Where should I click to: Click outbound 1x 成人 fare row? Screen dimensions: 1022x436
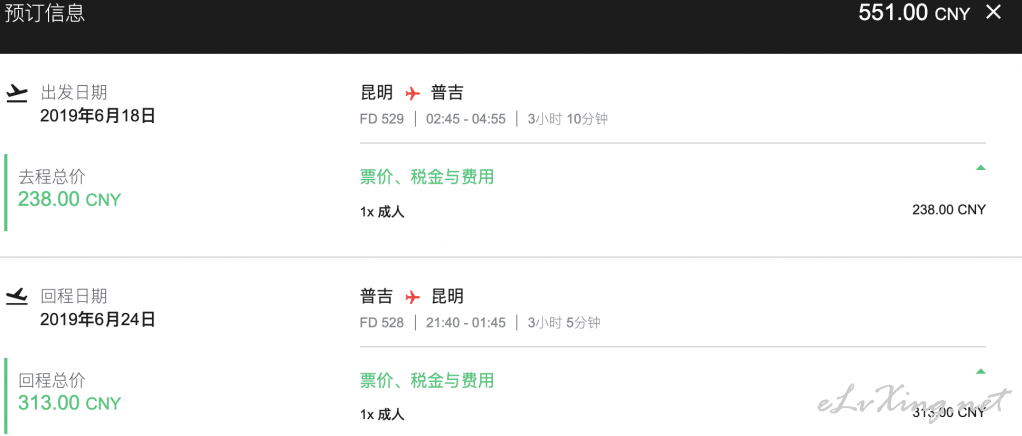[673, 211]
